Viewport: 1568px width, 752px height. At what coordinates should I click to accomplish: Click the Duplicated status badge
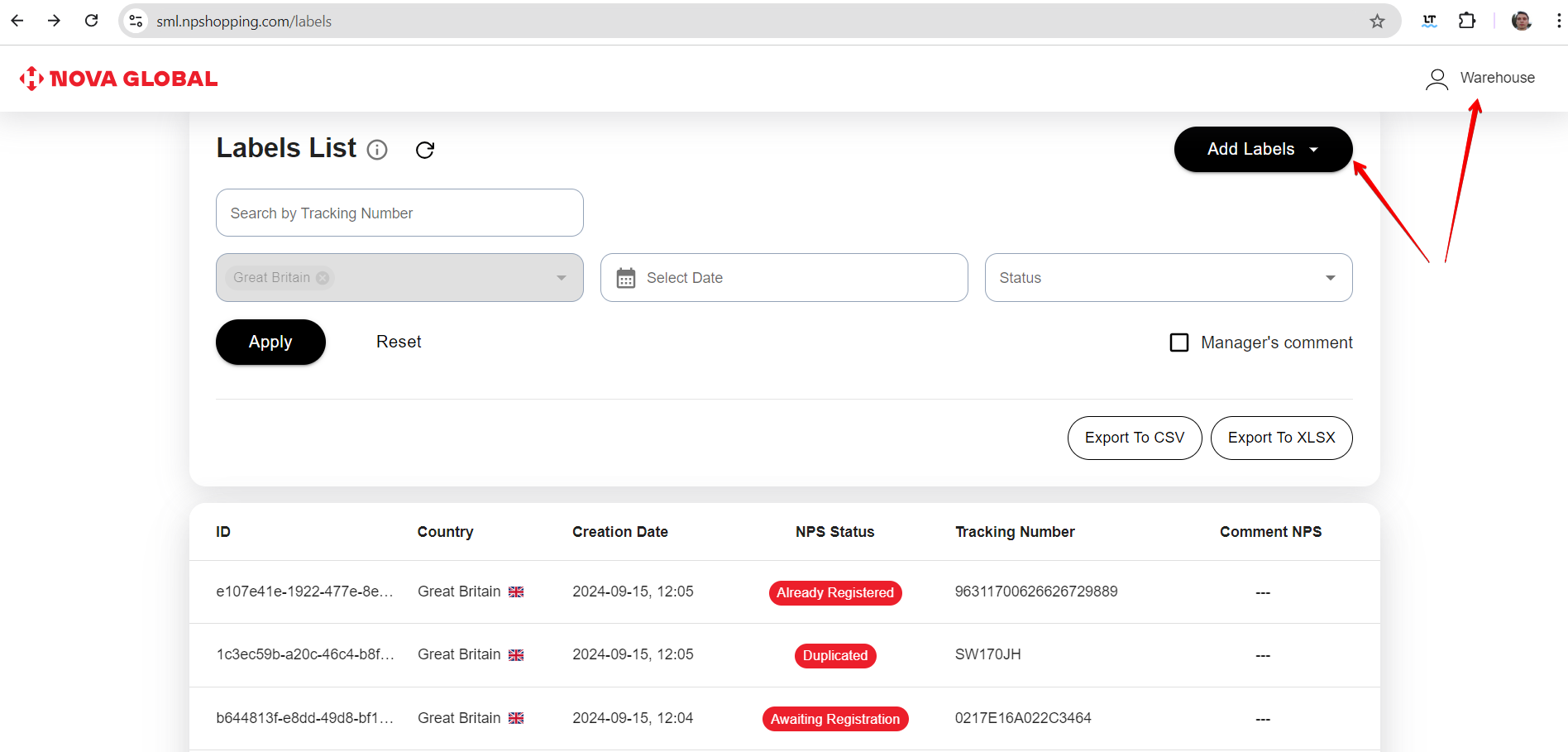835,655
